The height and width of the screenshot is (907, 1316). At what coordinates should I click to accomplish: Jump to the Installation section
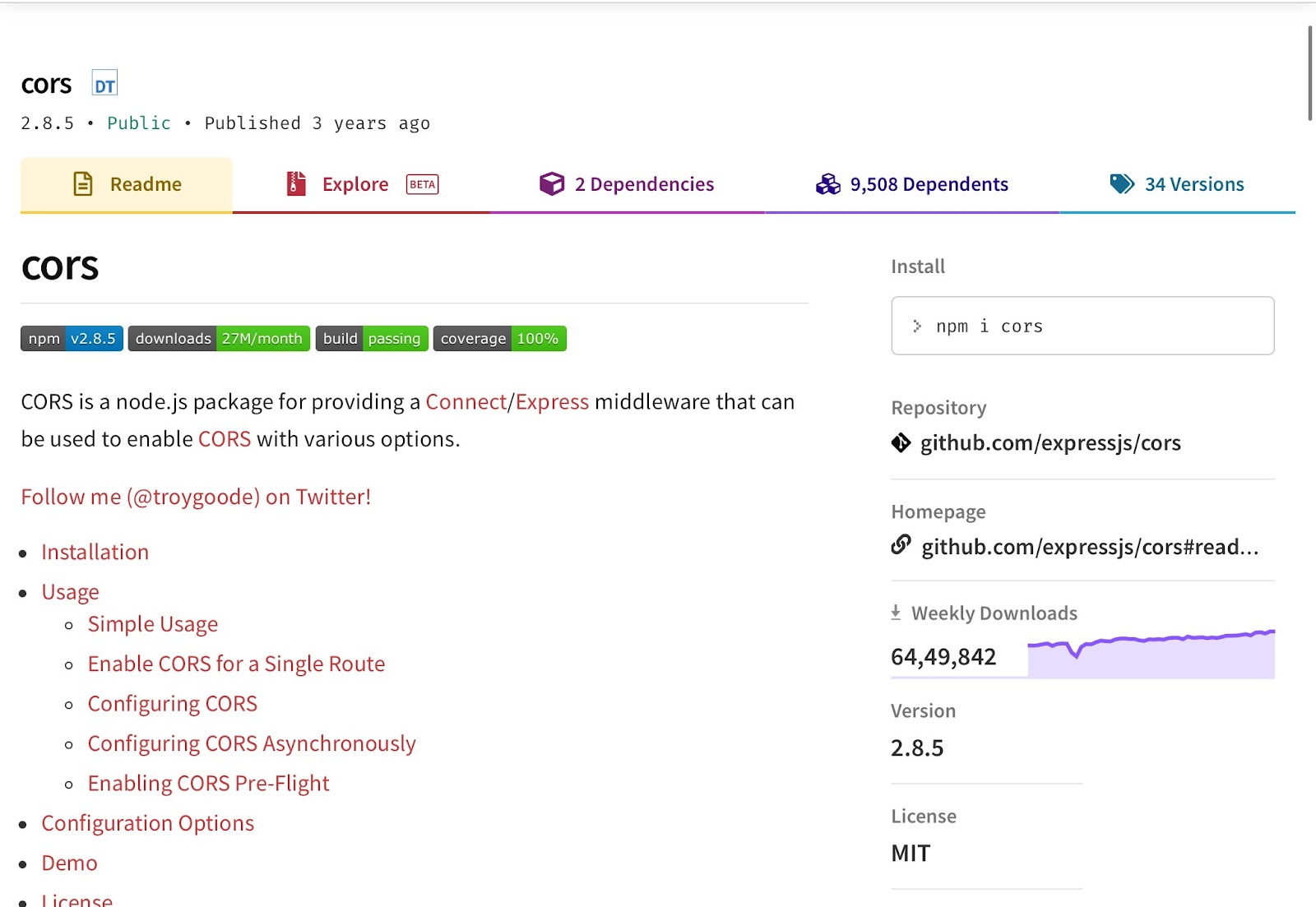tap(95, 552)
